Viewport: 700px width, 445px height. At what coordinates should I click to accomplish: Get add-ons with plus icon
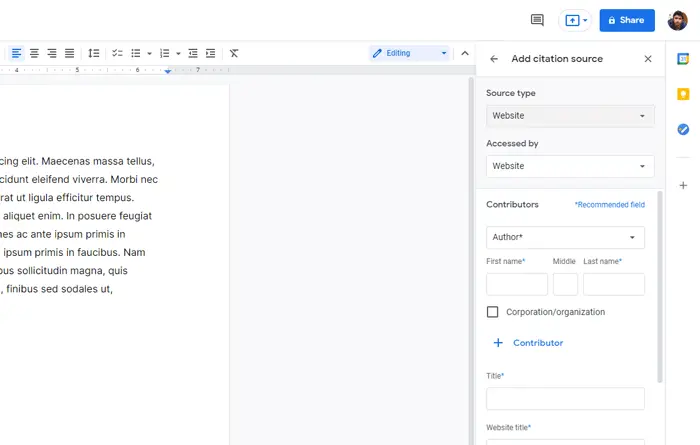coord(683,185)
